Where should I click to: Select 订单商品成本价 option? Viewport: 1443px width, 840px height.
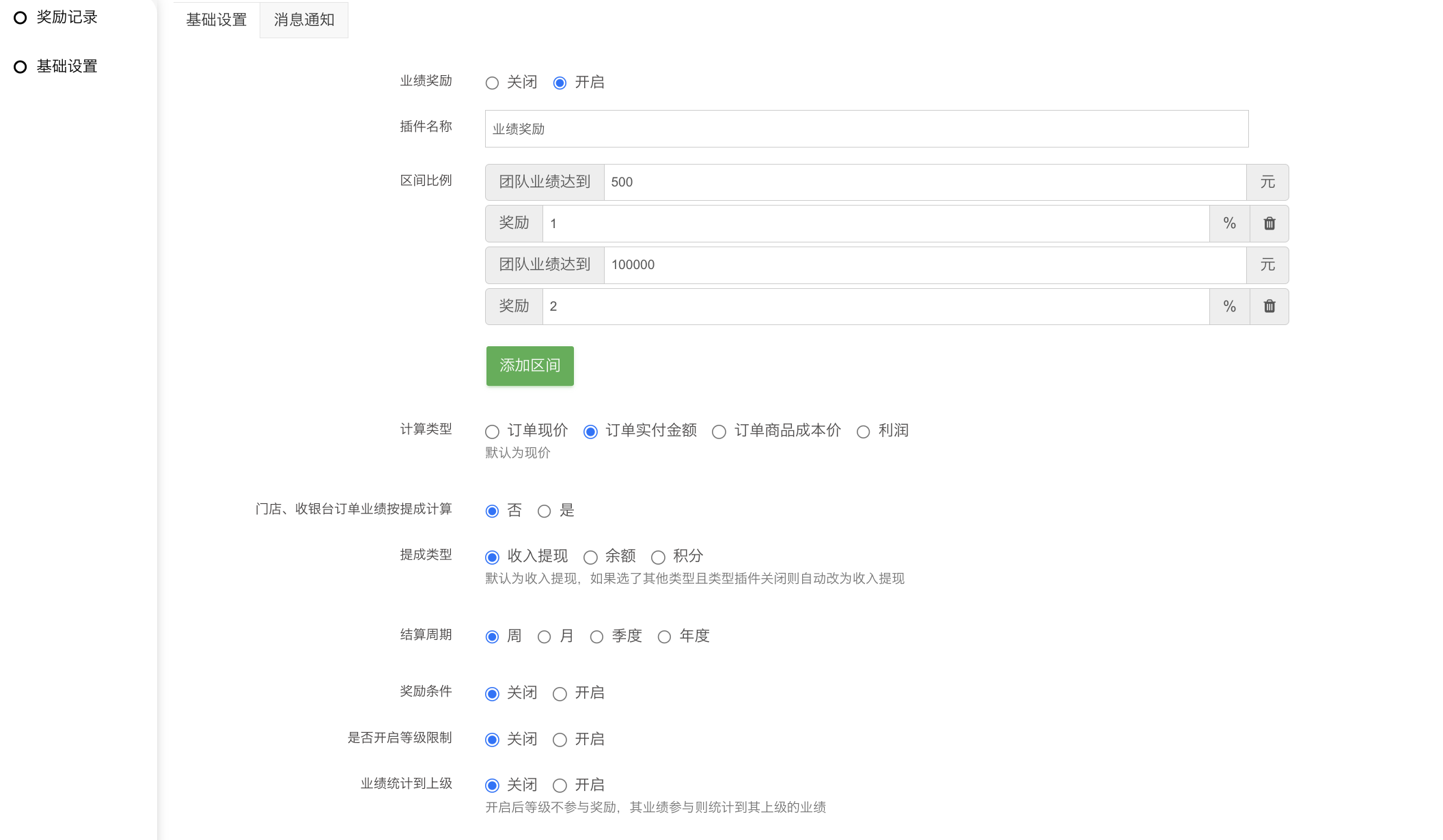coord(719,432)
